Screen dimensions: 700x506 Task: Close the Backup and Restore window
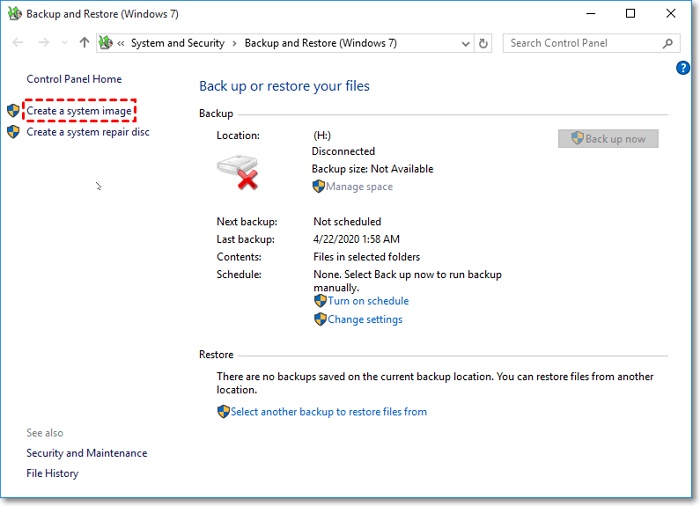671,14
